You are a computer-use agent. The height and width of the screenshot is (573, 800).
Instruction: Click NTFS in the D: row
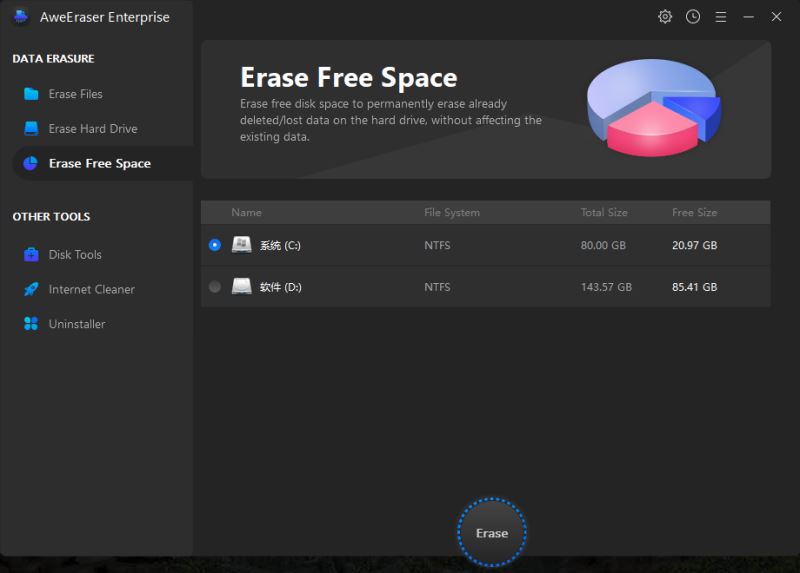[437, 287]
